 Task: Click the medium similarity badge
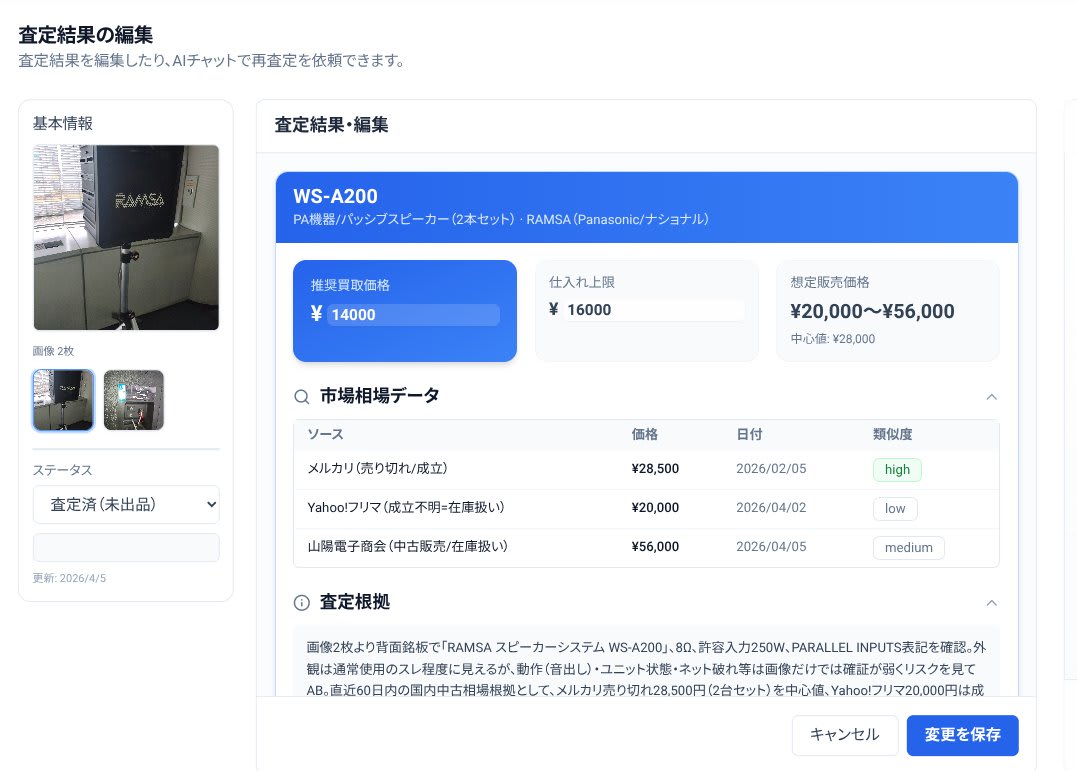[x=909, y=548]
